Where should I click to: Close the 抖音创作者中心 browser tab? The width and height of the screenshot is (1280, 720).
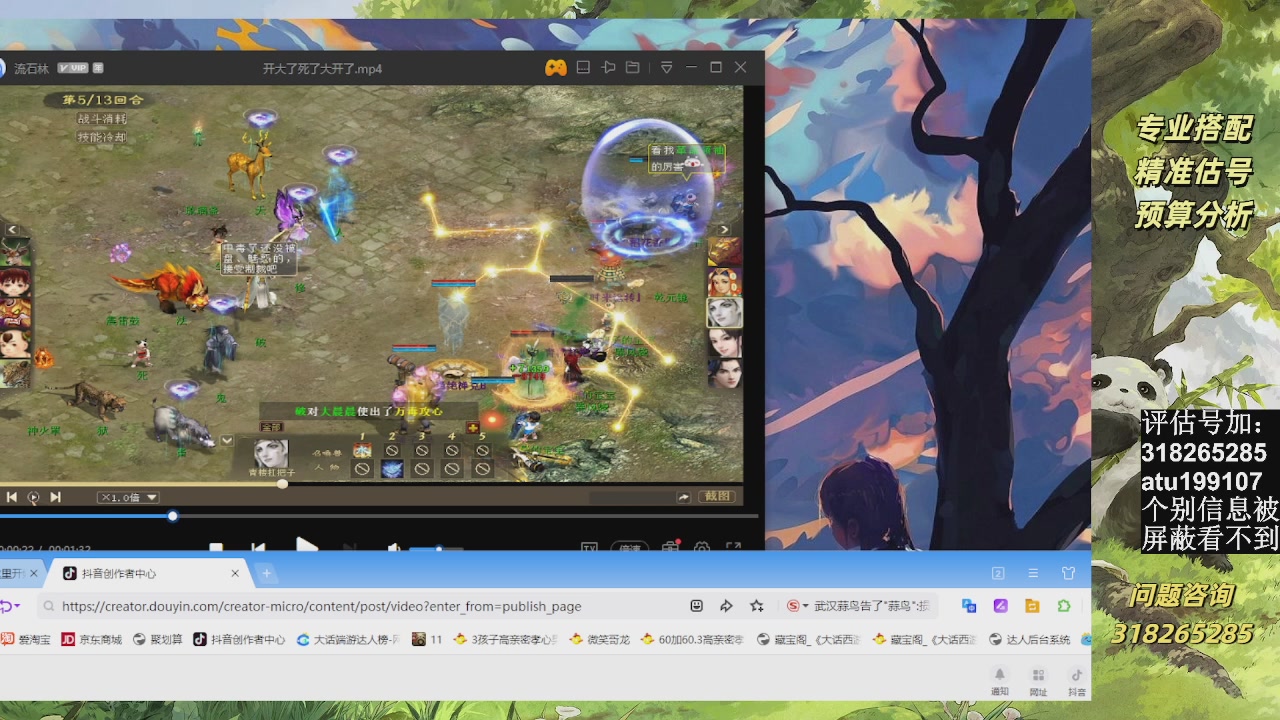coord(235,573)
